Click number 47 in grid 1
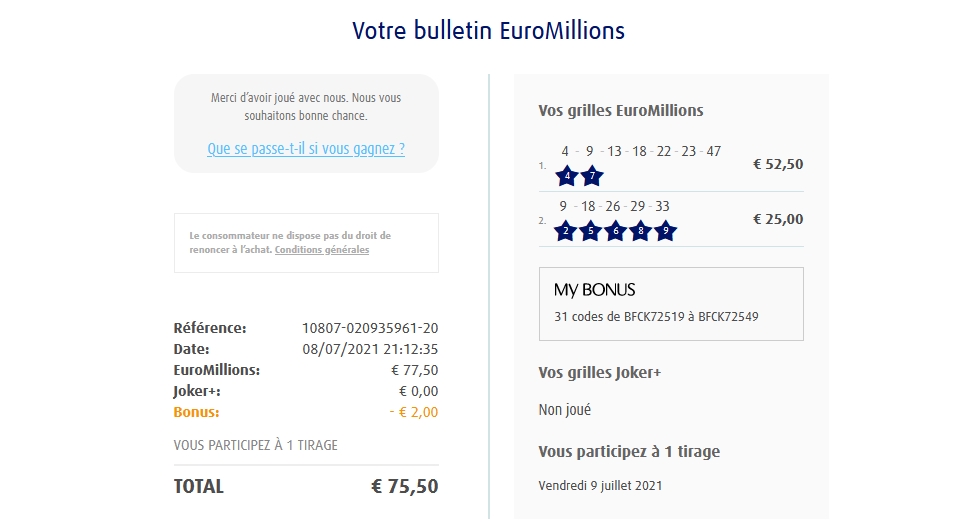This screenshot has width=973, height=525. 713,152
